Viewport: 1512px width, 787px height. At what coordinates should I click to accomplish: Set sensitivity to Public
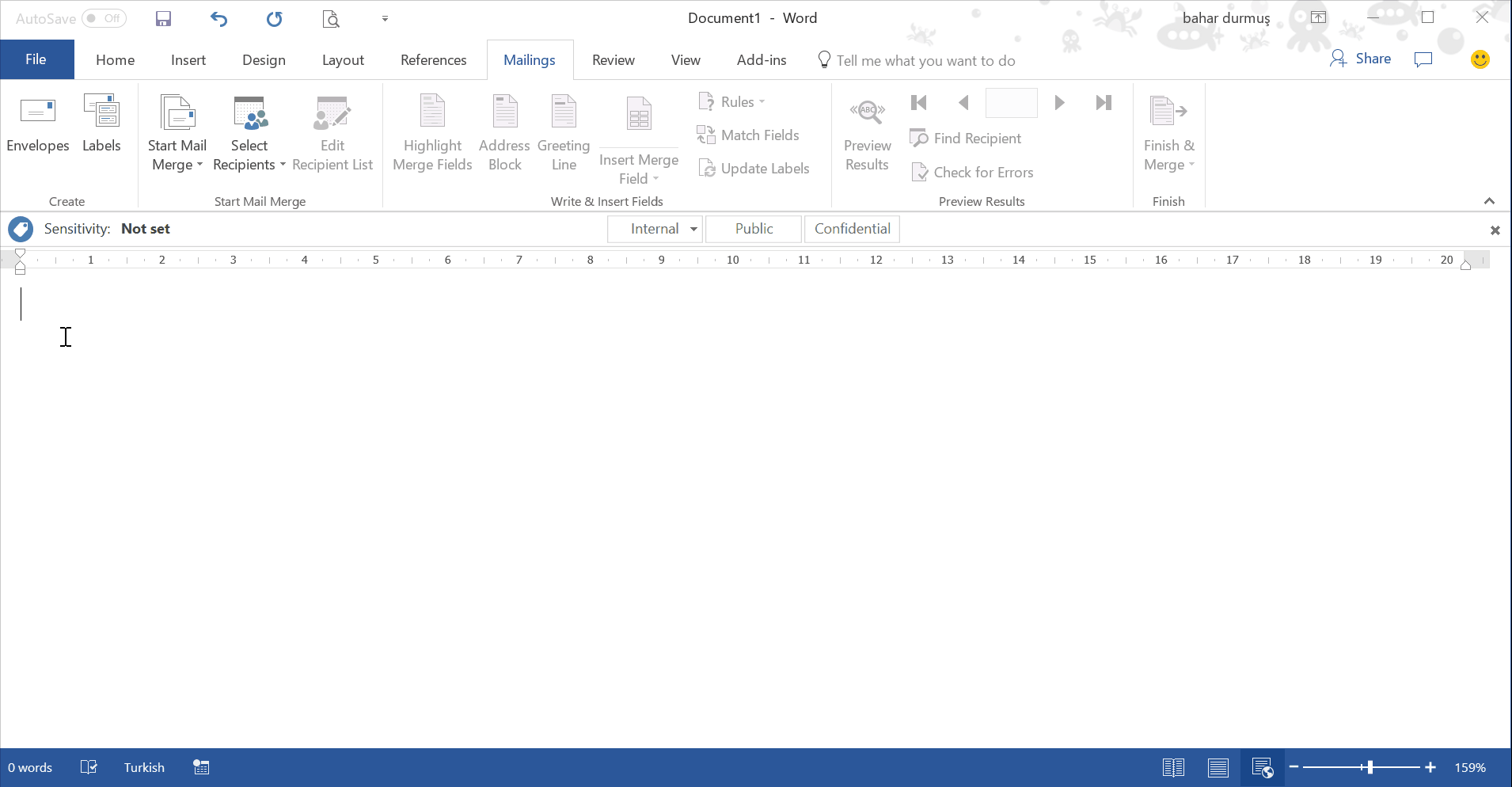(x=754, y=229)
